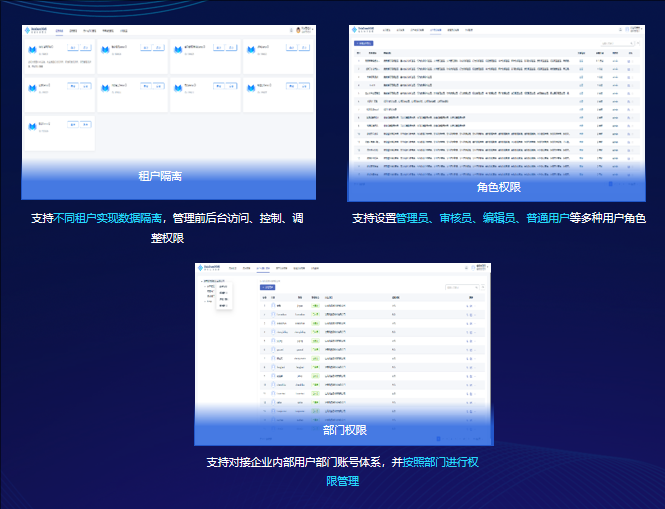Select the underlined tab in the department screenshot navigation
Screen dimensions: 665x509
(264, 267)
